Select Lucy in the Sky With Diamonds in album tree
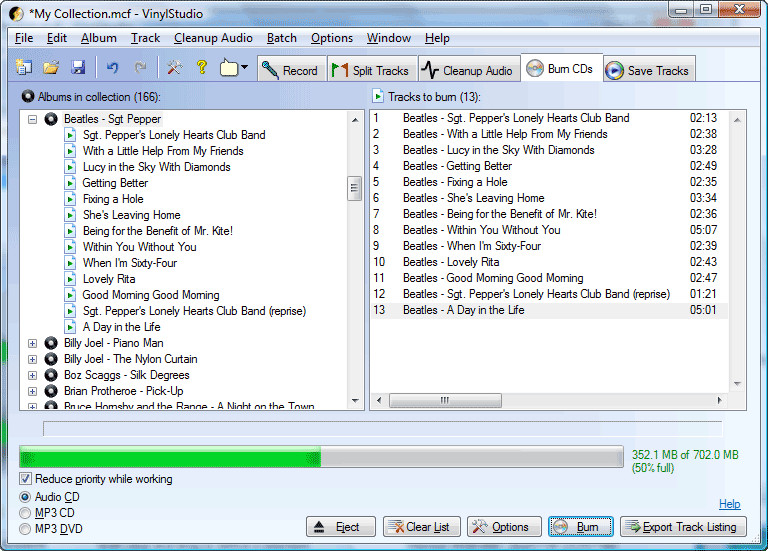Viewport: 768px width, 551px height. (x=156, y=167)
